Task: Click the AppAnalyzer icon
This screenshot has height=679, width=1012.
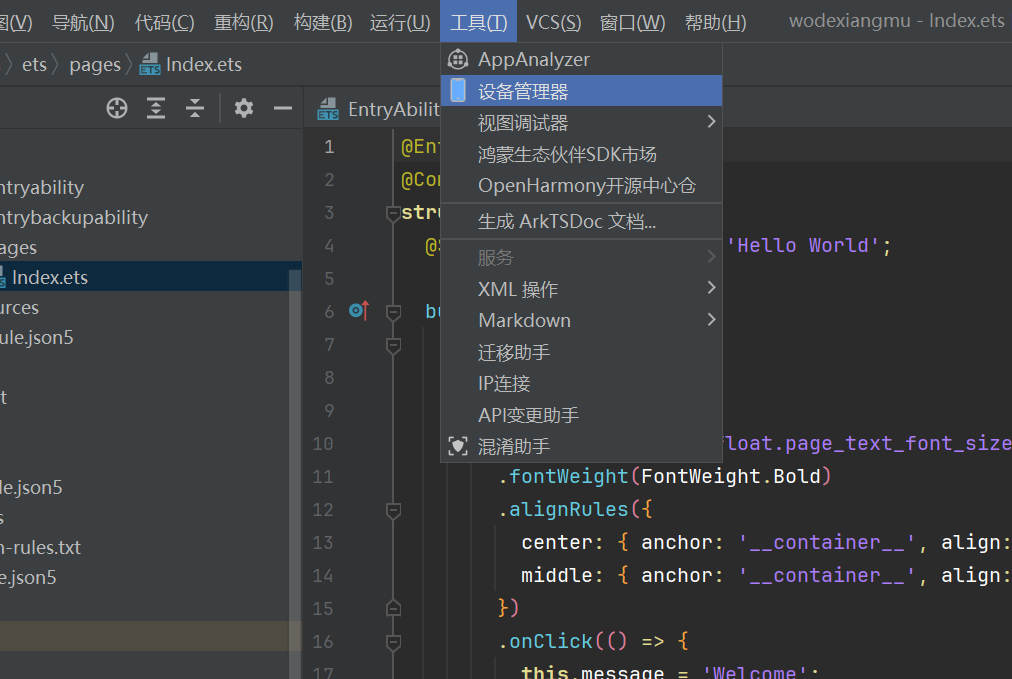Action: tap(458, 59)
